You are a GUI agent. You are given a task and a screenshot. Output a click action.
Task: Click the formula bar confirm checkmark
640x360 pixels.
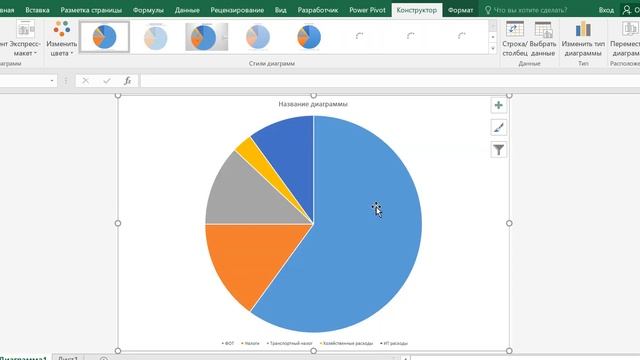(107, 81)
